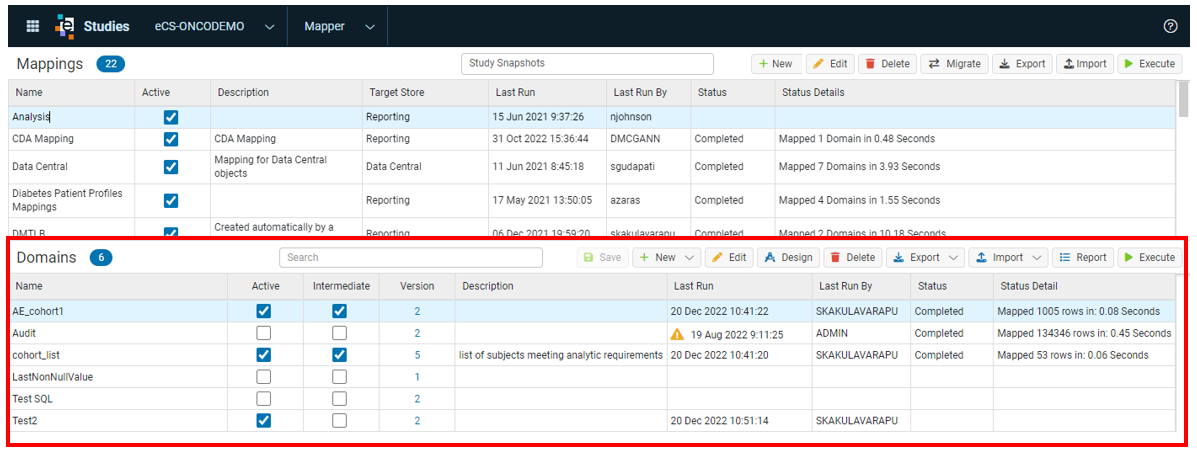
Task: Open the apps grid launcher icon
Action: pos(33,26)
